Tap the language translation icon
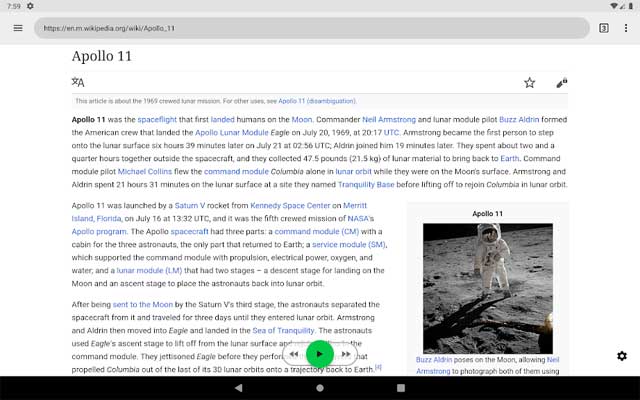This screenshot has width=640, height=400. click(78, 82)
